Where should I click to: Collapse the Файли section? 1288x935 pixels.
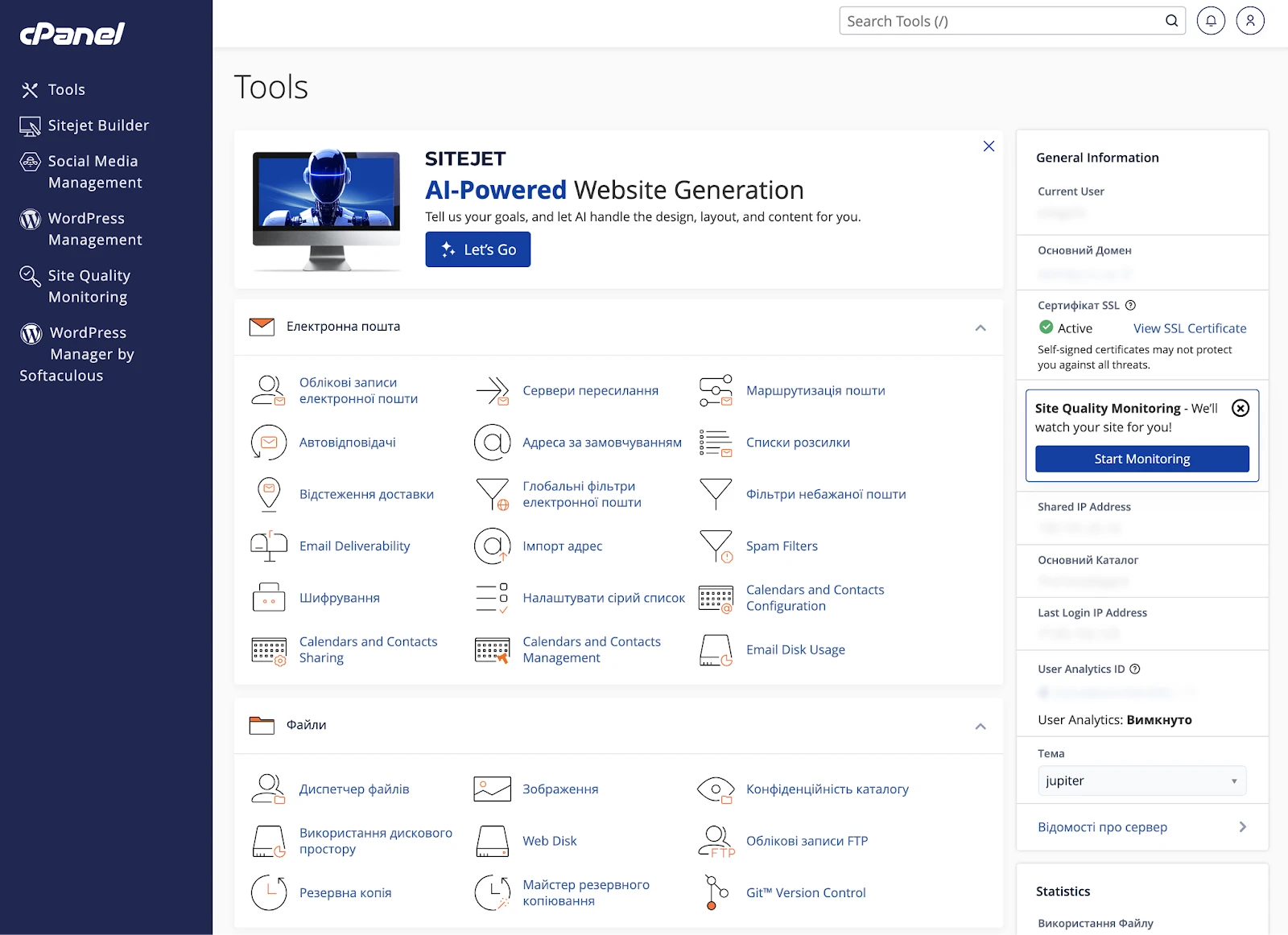980,726
